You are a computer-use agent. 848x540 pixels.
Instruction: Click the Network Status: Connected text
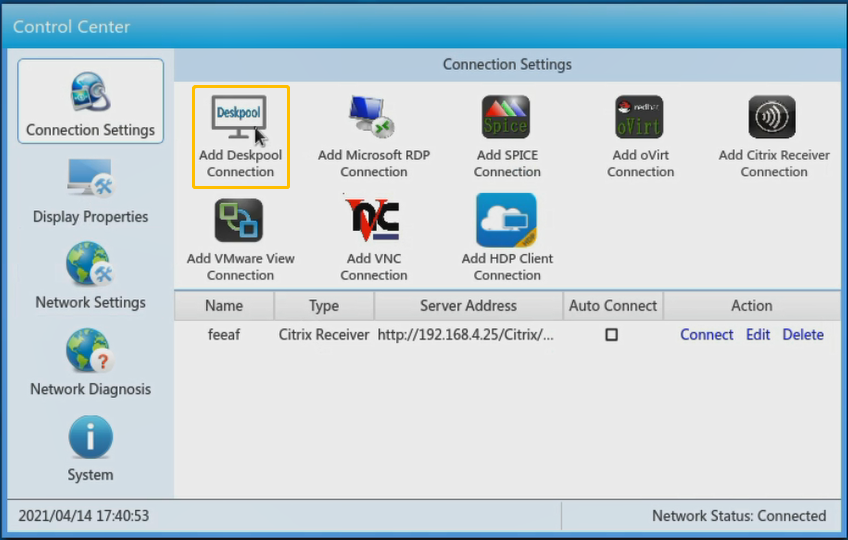(x=739, y=516)
